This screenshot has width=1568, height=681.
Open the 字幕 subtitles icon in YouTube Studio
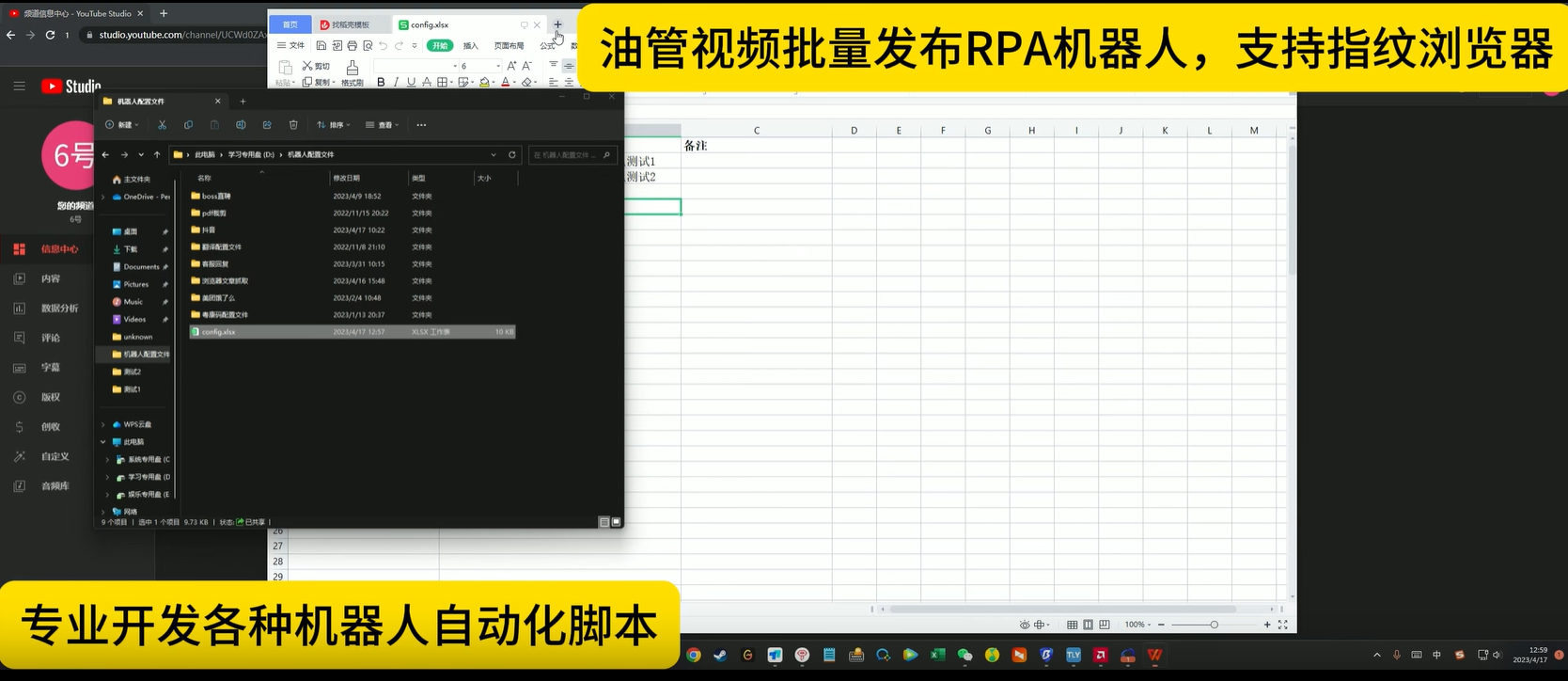point(19,368)
